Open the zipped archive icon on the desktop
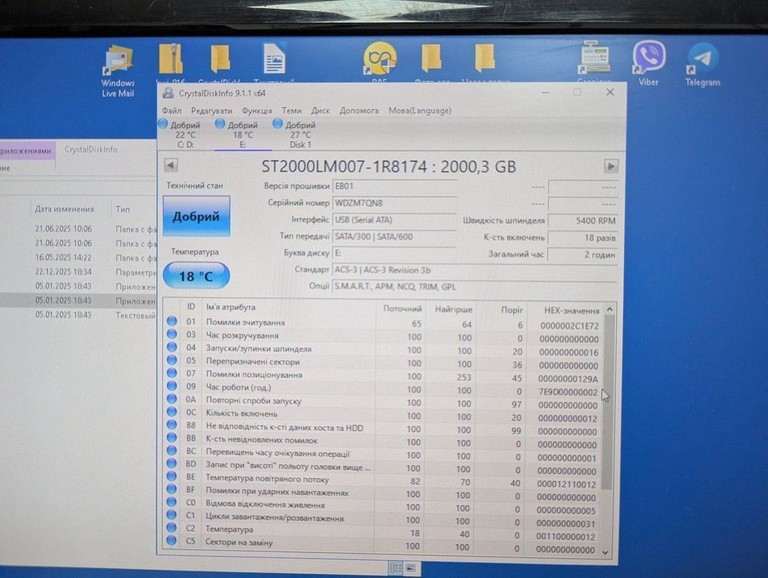The image size is (768, 578). [x=171, y=60]
